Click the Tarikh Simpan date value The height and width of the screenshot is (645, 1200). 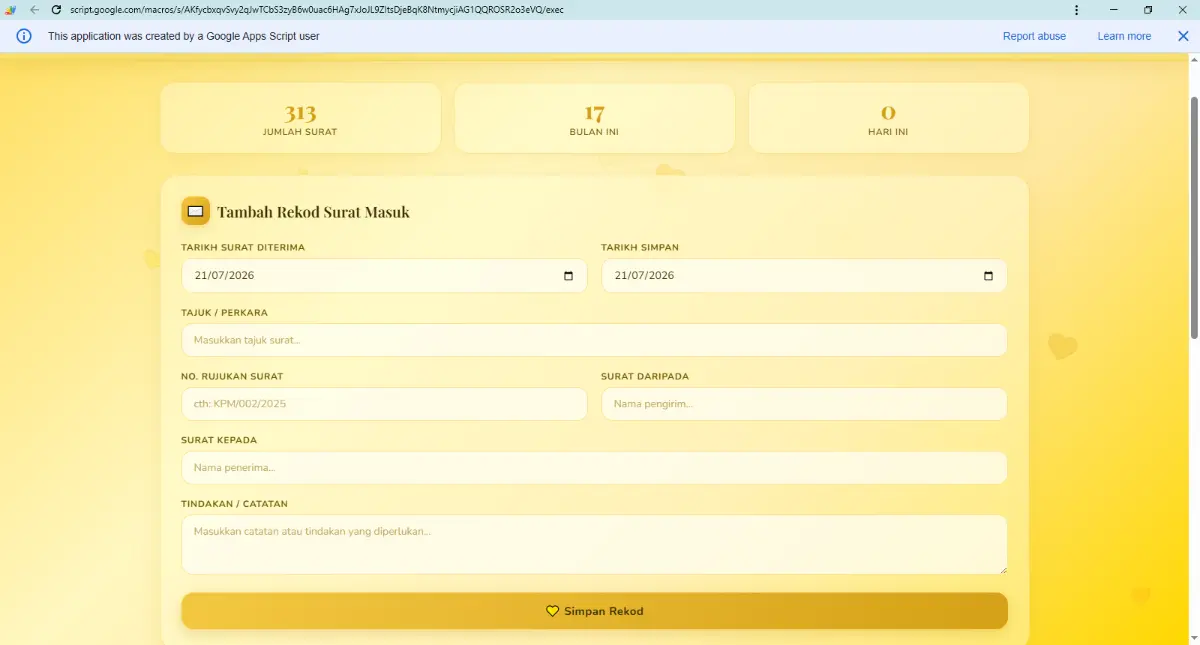pos(645,276)
